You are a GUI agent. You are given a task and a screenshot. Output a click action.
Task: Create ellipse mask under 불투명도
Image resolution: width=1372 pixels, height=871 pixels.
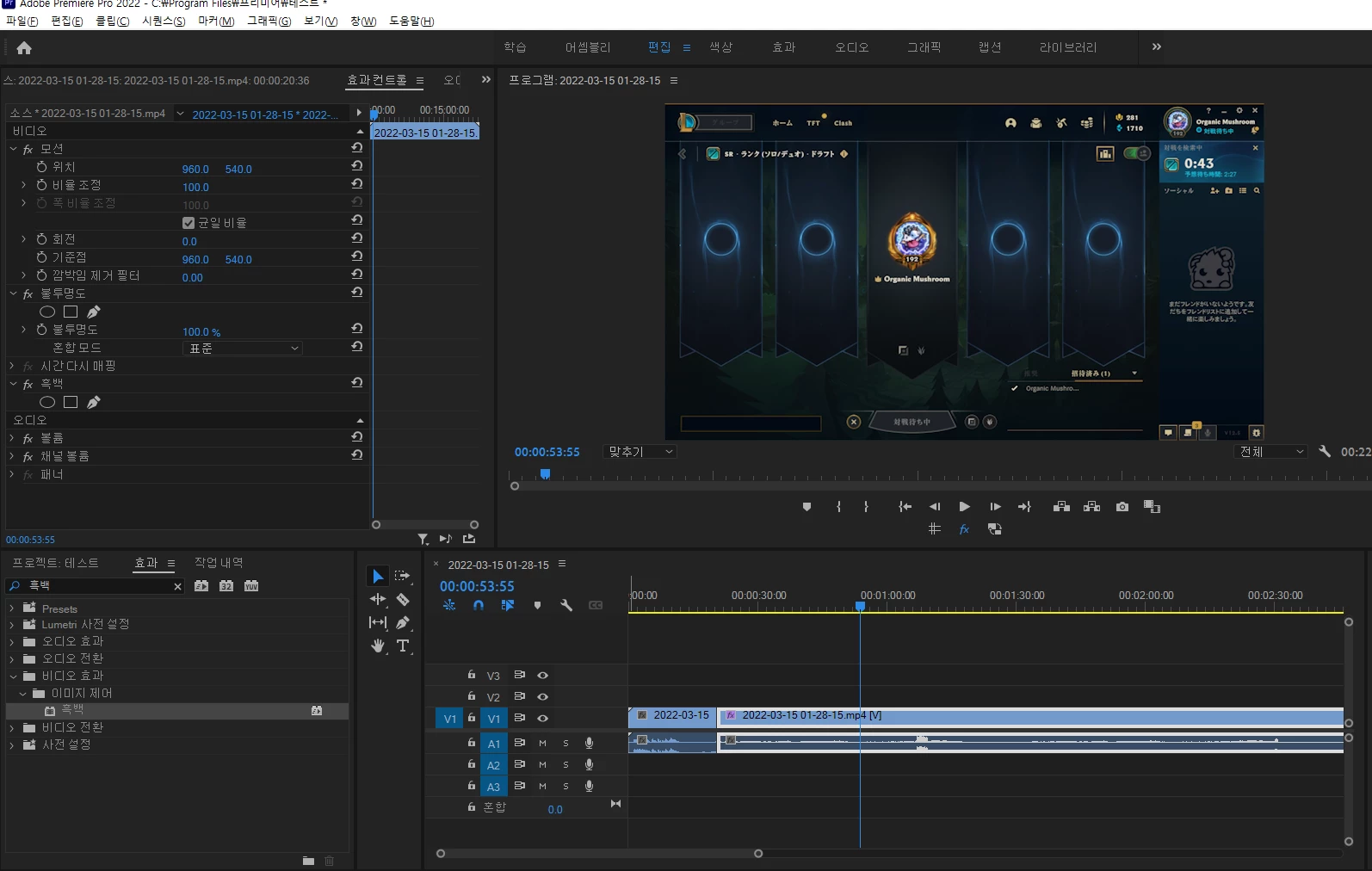click(x=47, y=312)
